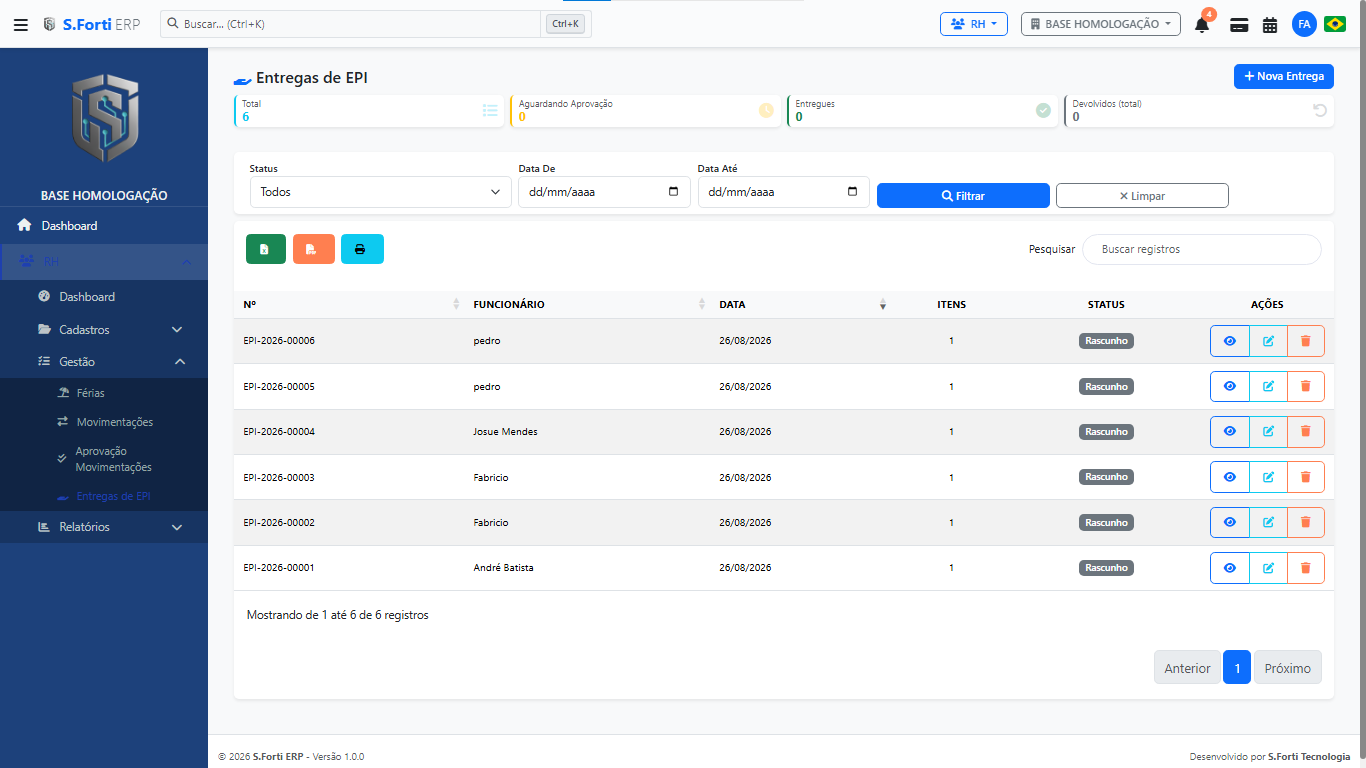Viewport: 1366px width, 768px height.
Task: Click the Data Até date field
Action: point(783,192)
